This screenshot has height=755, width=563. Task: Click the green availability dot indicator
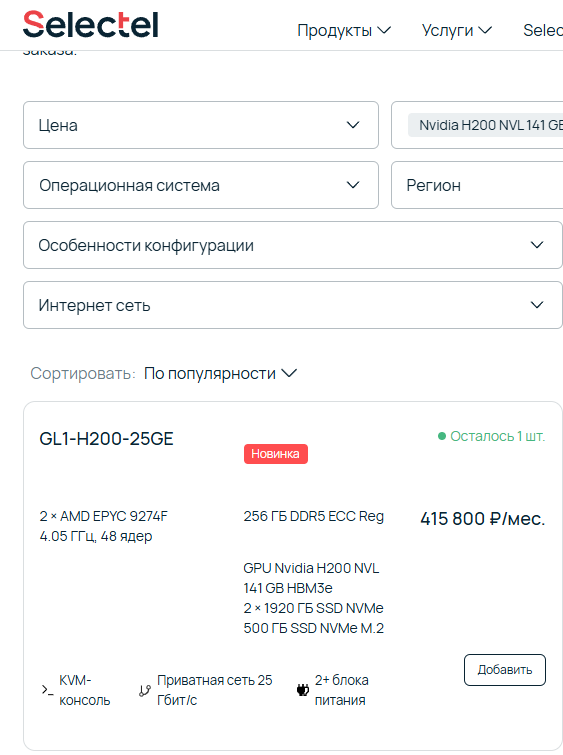coord(442,436)
